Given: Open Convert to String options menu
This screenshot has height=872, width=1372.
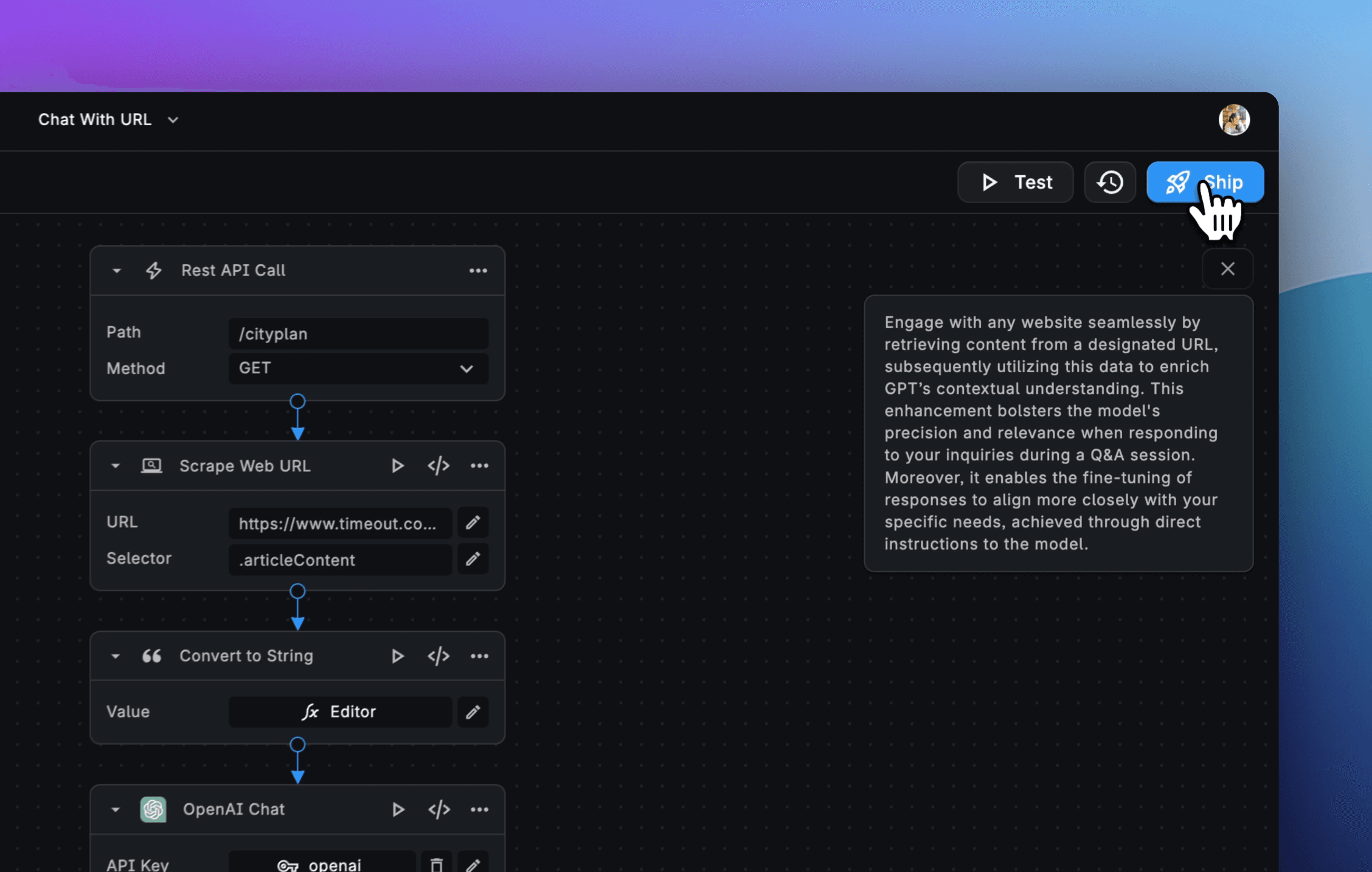Looking at the screenshot, I should (479, 656).
